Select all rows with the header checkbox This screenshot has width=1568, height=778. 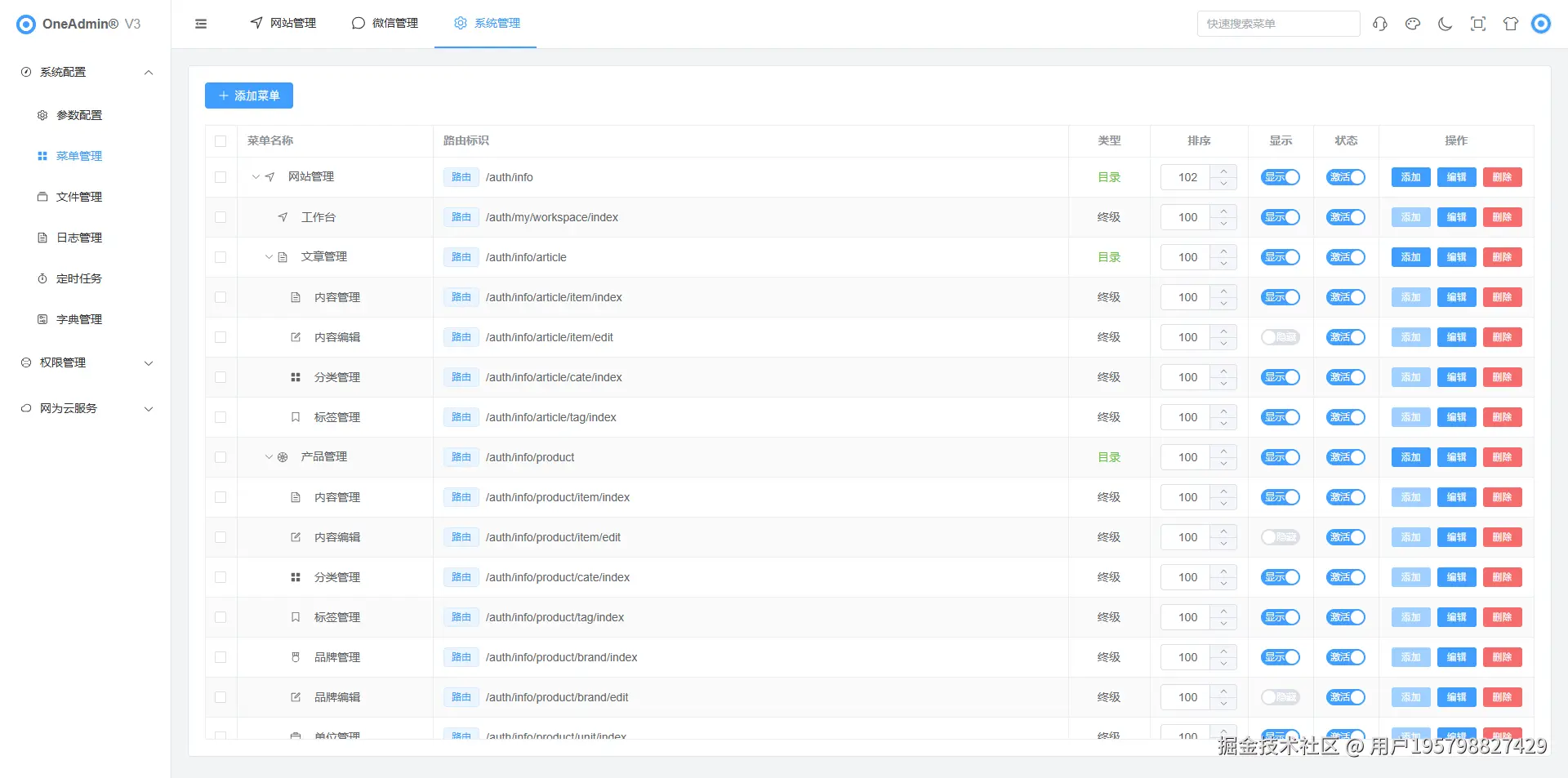[x=220, y=141]
